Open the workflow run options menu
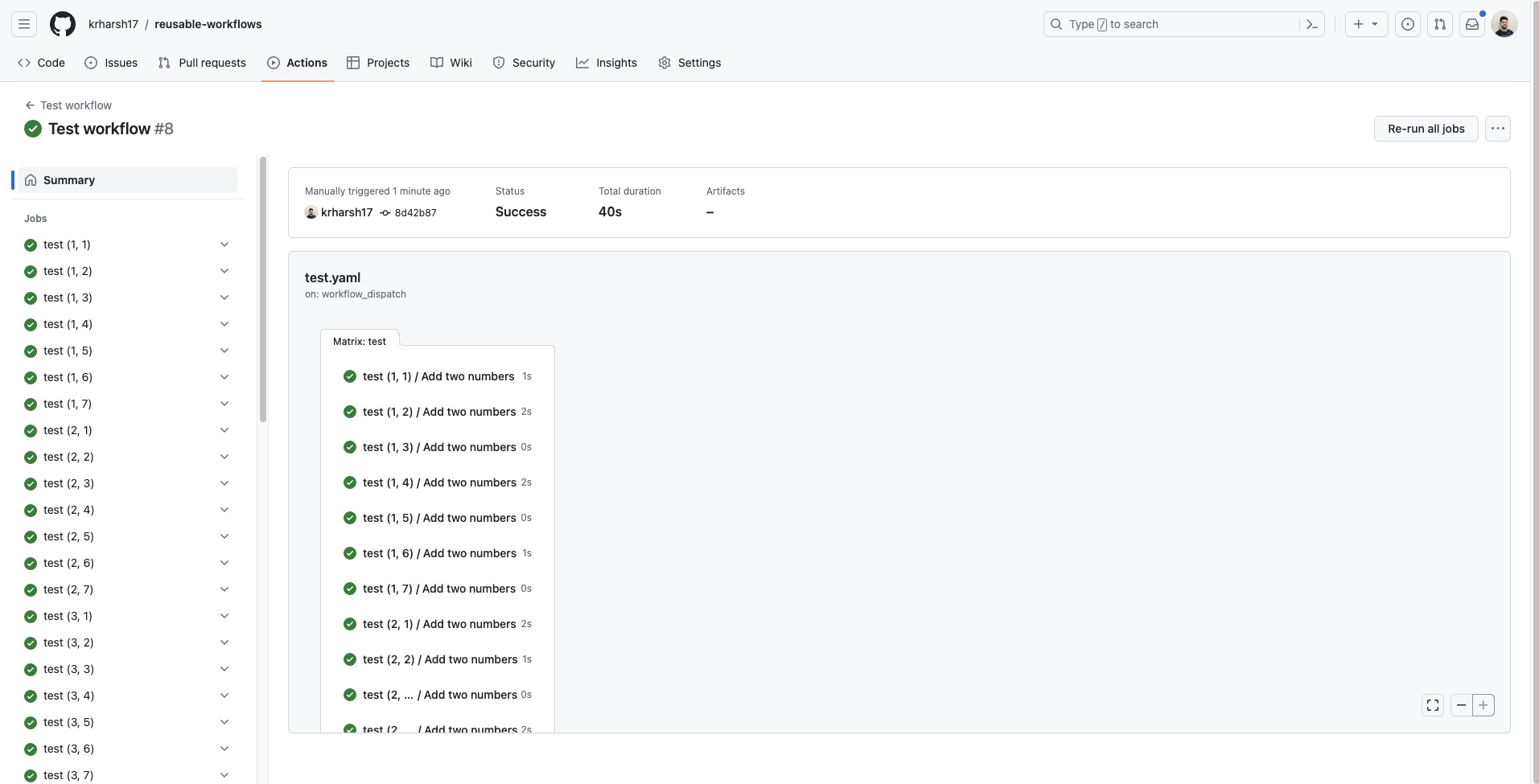The height and width of the screenshot is (784, 1539). click(1497, 129)
